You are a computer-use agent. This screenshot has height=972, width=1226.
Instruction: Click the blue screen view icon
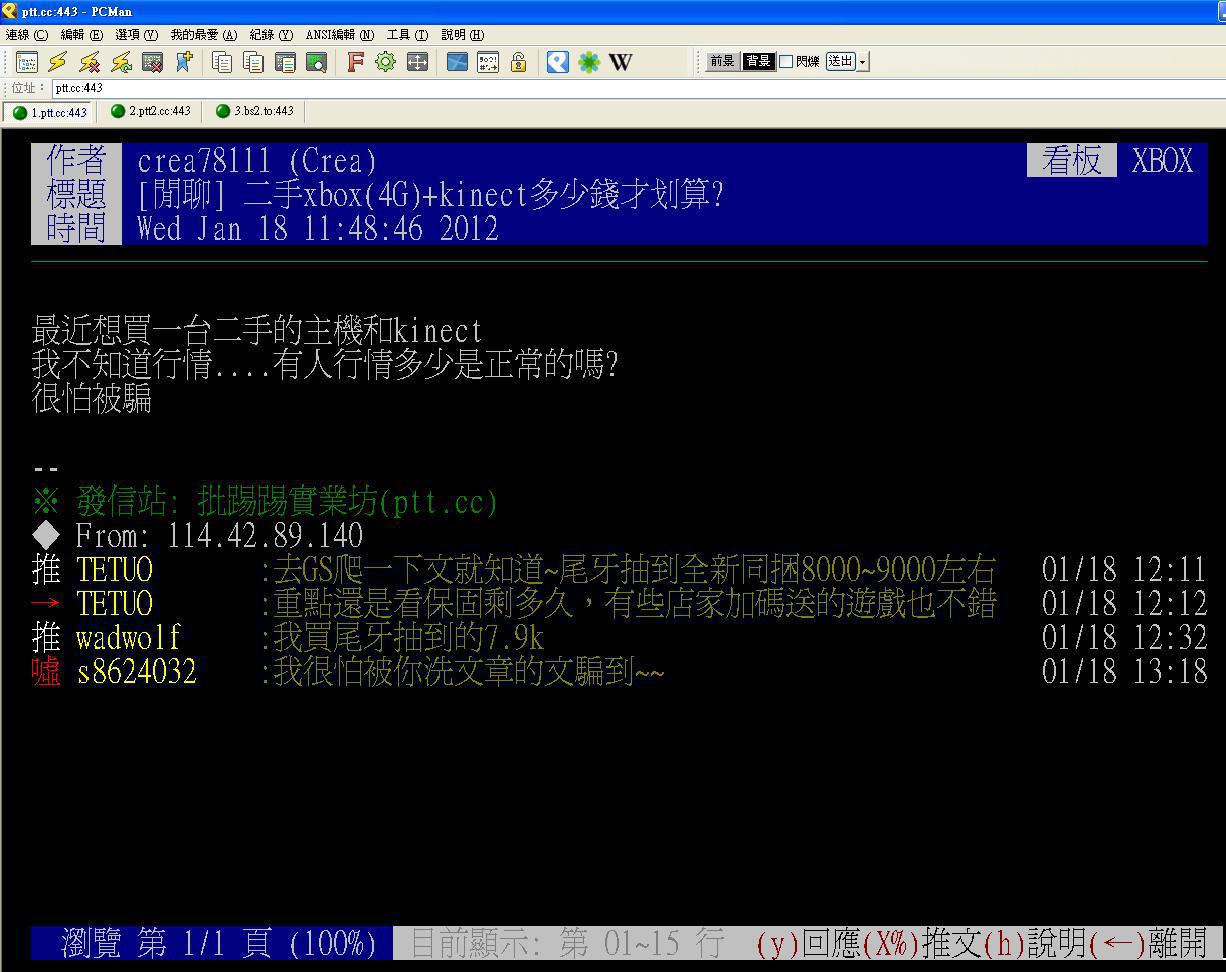click(x=457, y=62)
